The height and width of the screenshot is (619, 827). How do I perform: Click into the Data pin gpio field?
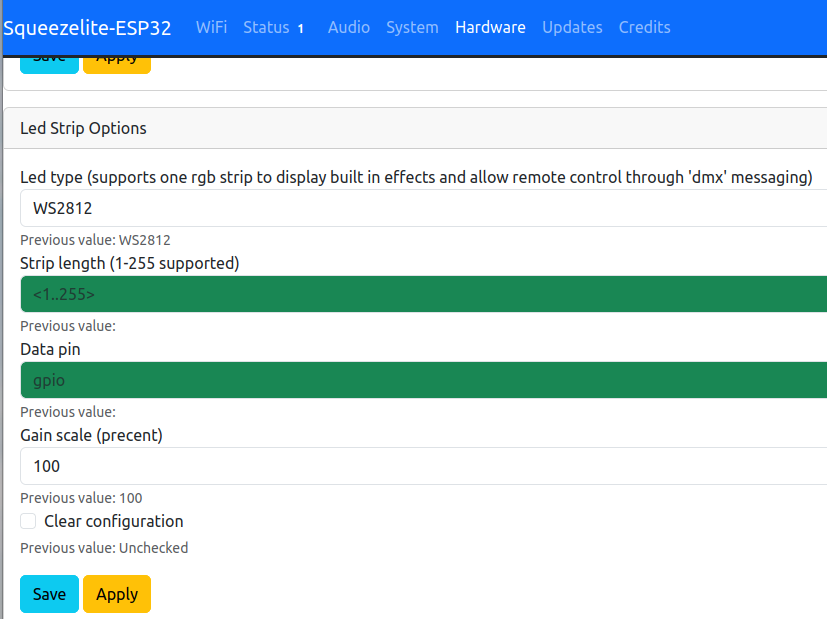pos(420,380)
